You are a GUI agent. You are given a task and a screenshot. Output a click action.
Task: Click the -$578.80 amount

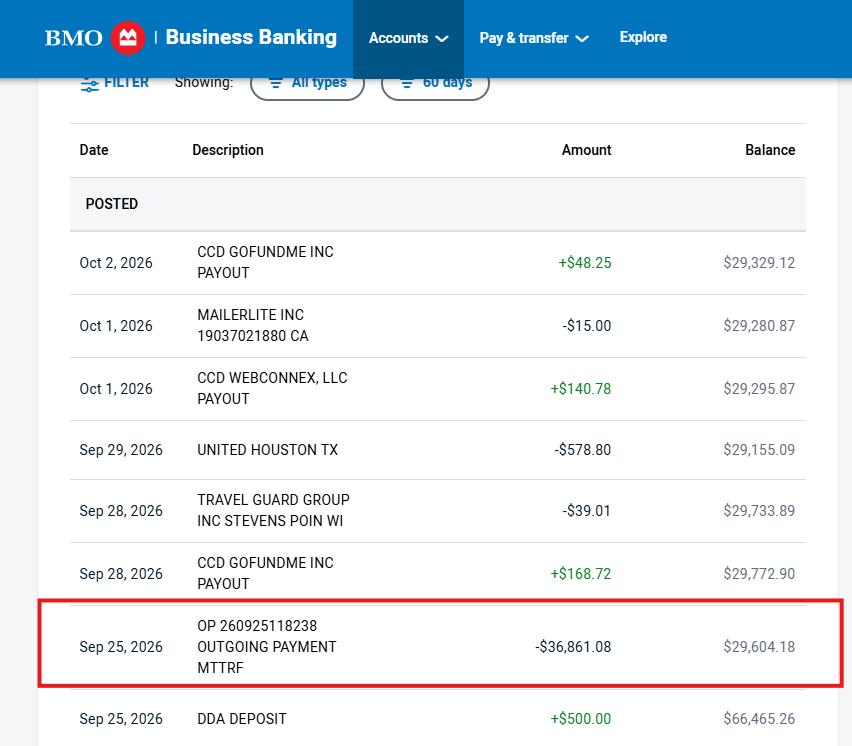click(x=582, y=450)
